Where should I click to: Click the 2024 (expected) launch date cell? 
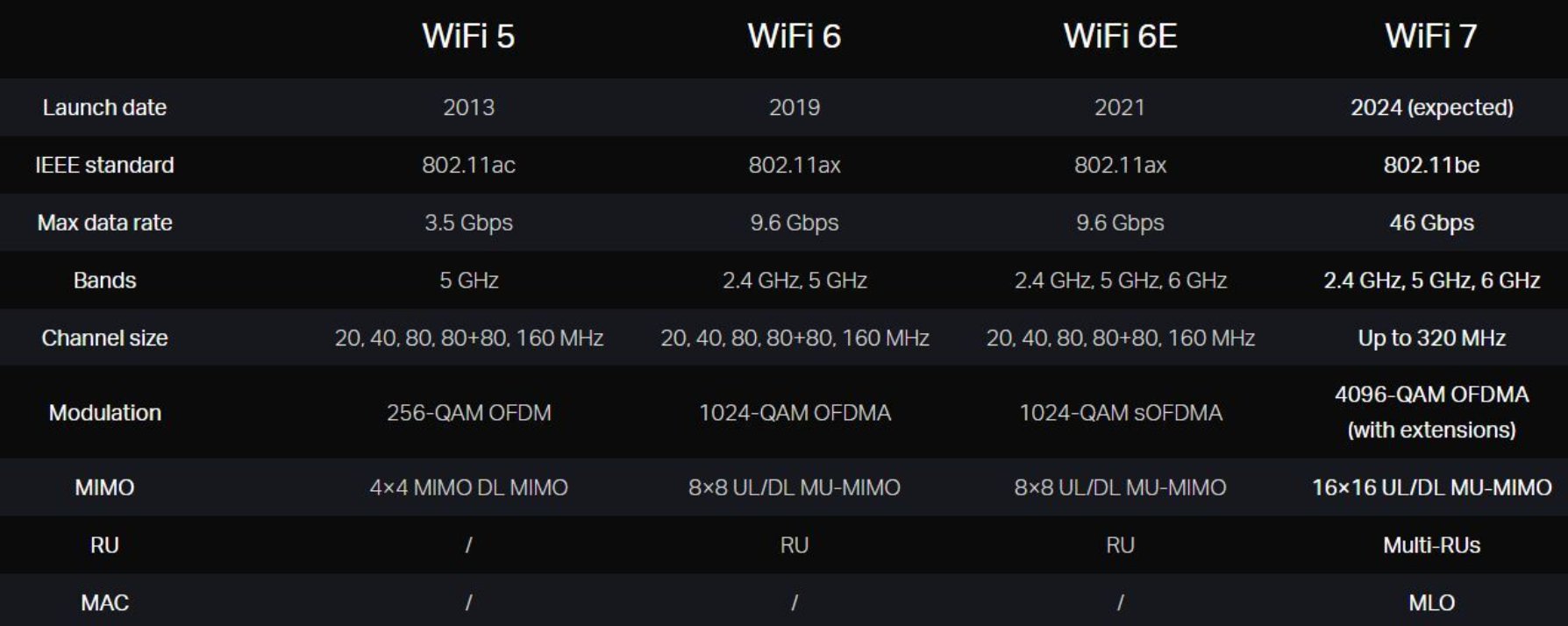pos(1431,107)
